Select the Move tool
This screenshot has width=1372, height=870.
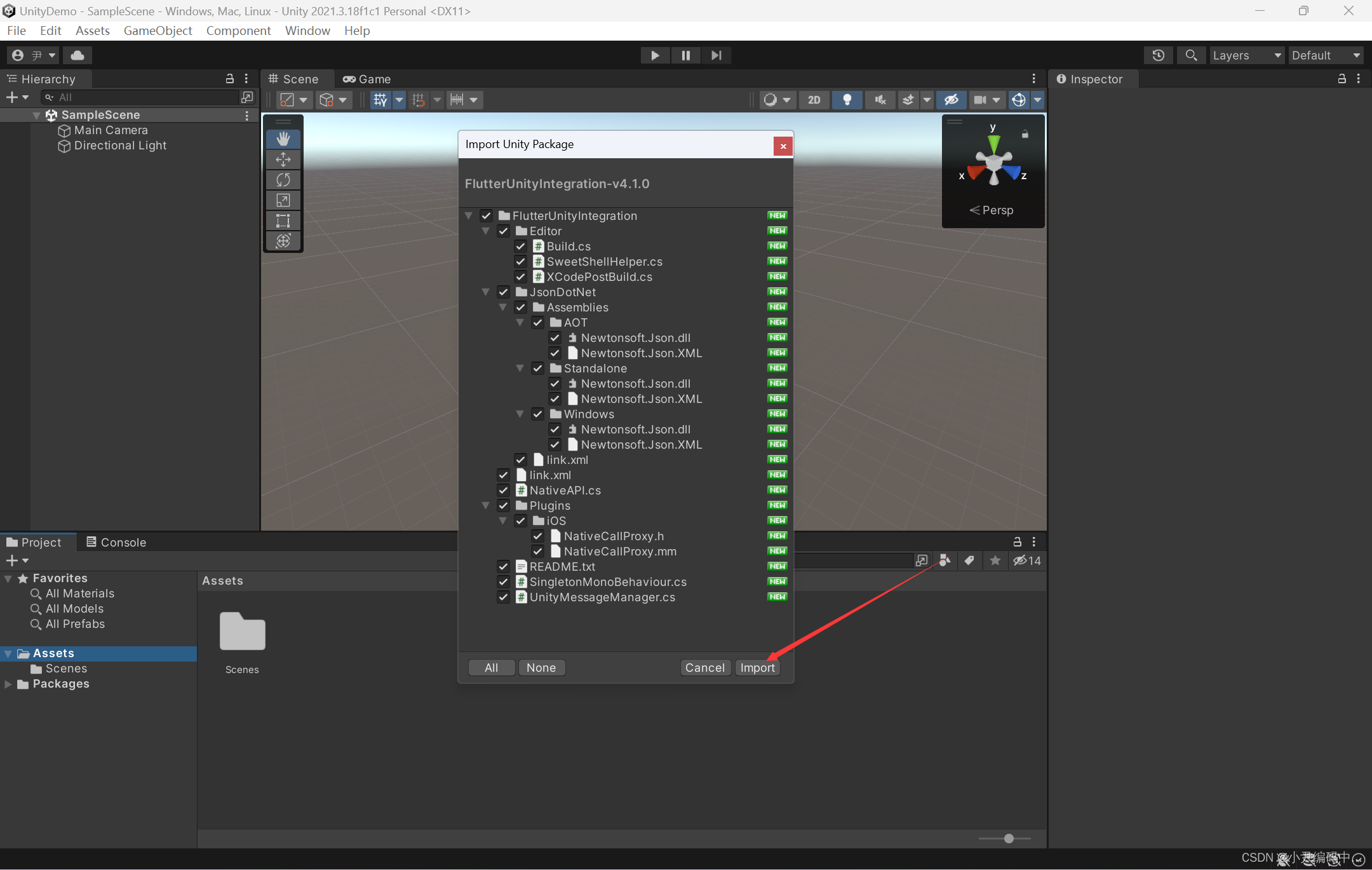click(283, 160)
